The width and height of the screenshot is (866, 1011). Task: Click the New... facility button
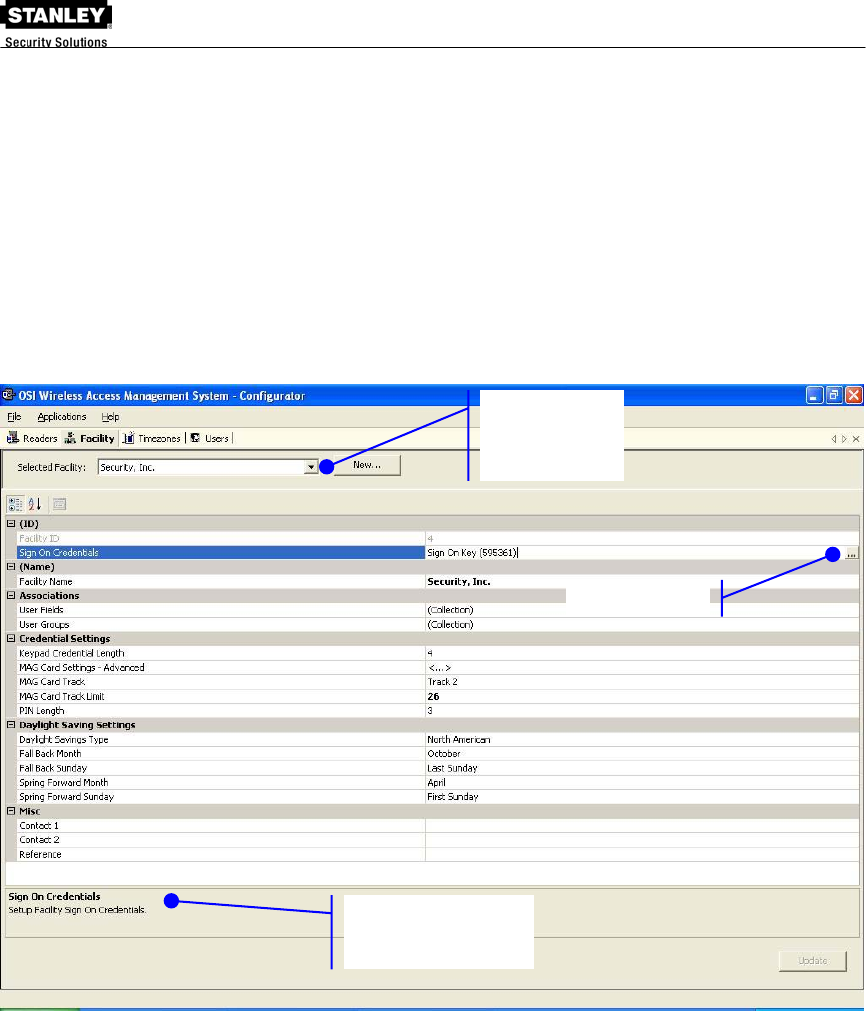pos(367,465)
